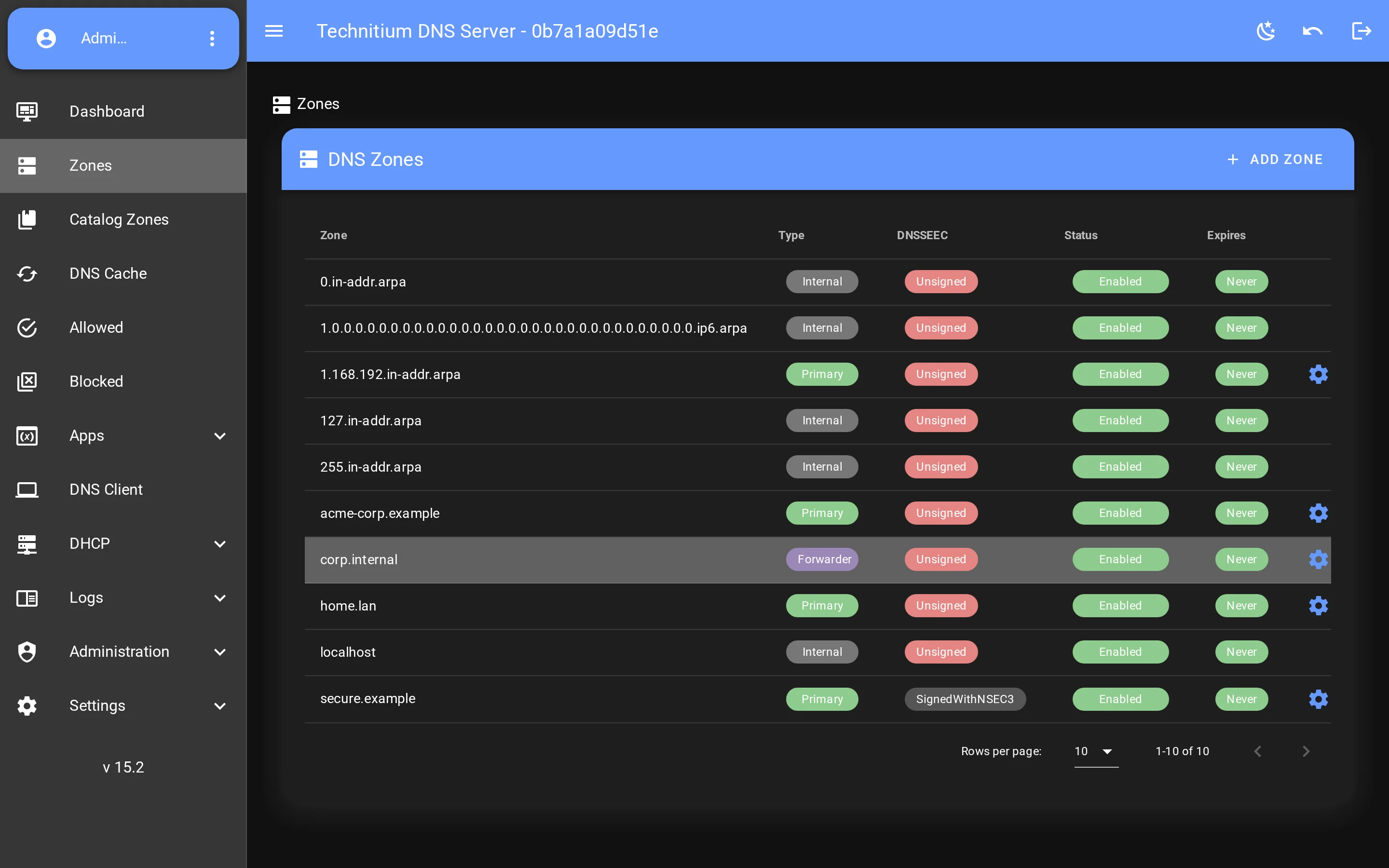Click the Dashboard monitor icon

(27, 111)
